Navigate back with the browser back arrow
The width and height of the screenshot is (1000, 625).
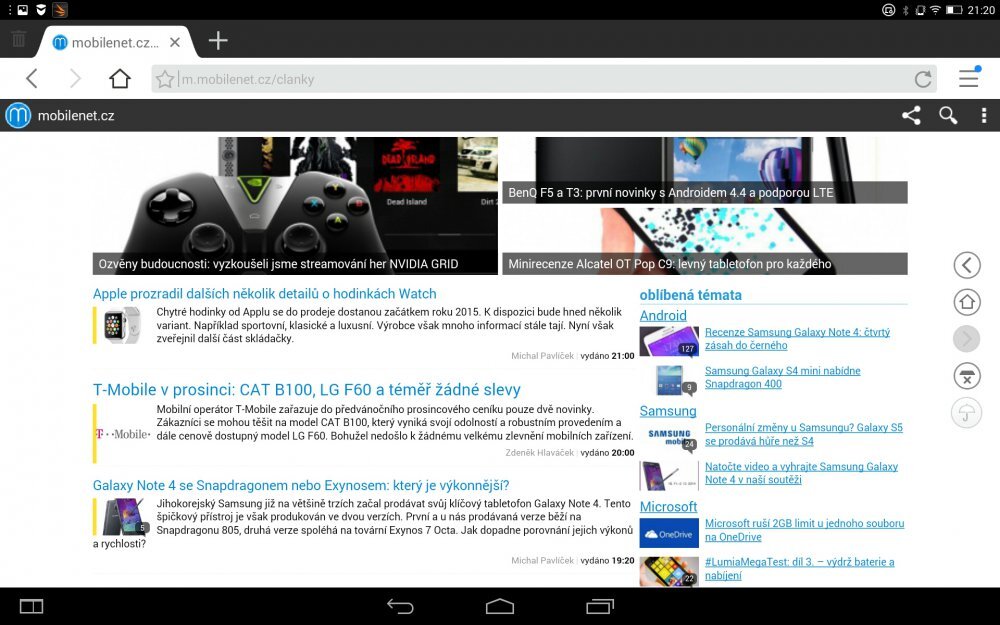[x=31, y=78]
